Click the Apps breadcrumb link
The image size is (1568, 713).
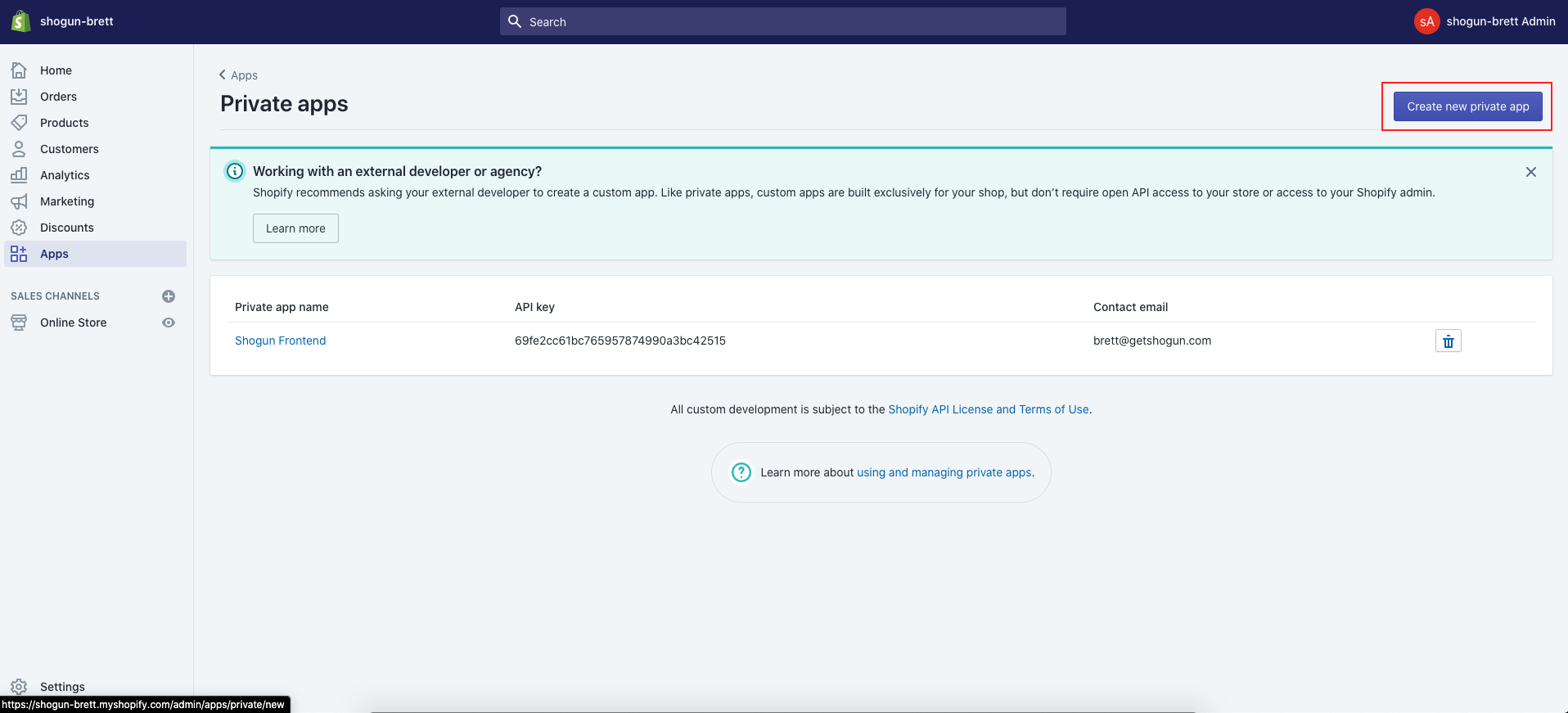[x=244, y=75]
